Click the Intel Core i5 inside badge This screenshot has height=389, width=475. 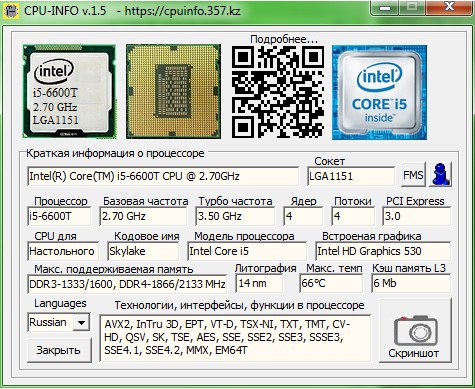379,92
